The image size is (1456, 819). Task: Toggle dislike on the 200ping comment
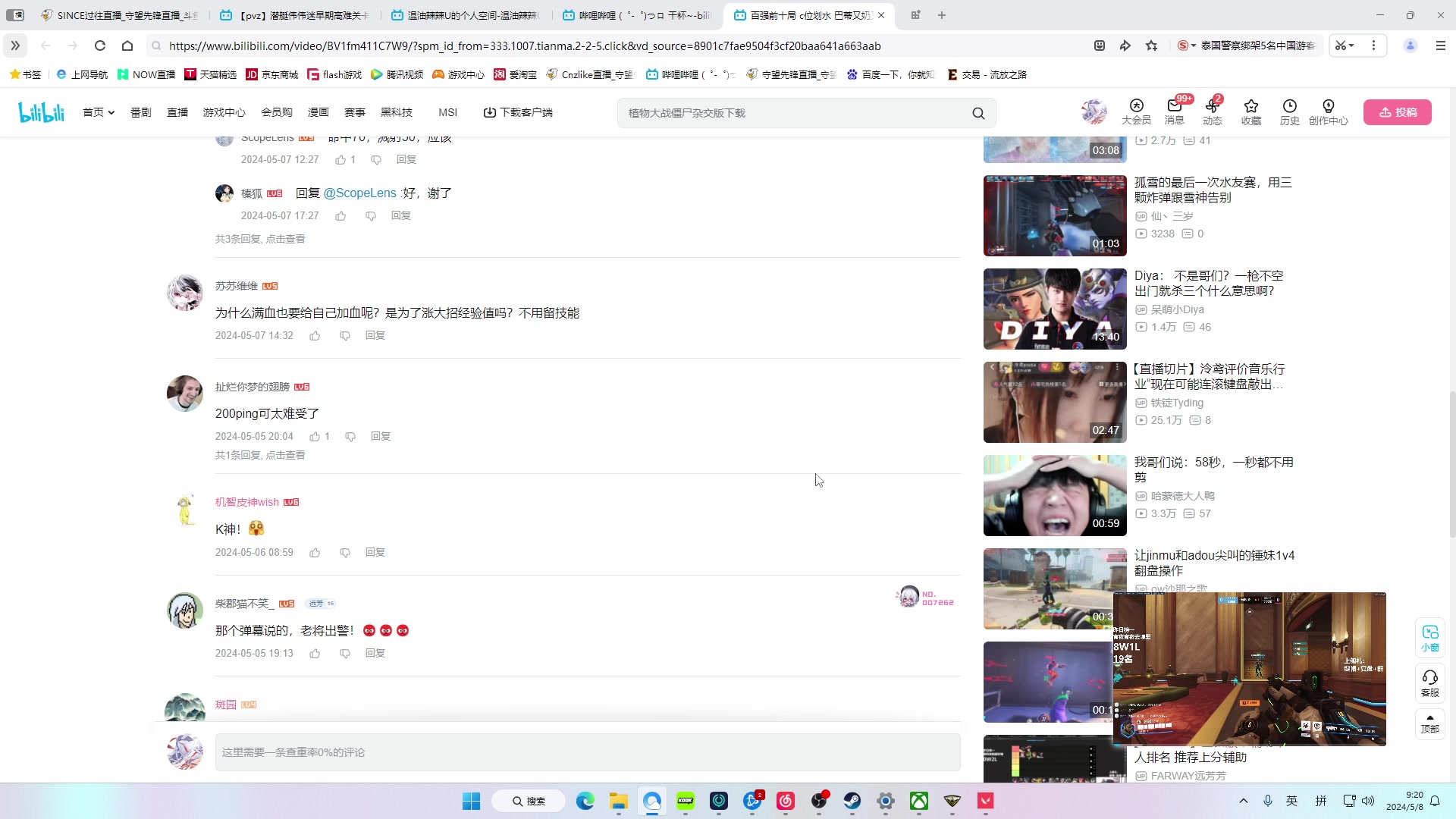coord(350,436)
